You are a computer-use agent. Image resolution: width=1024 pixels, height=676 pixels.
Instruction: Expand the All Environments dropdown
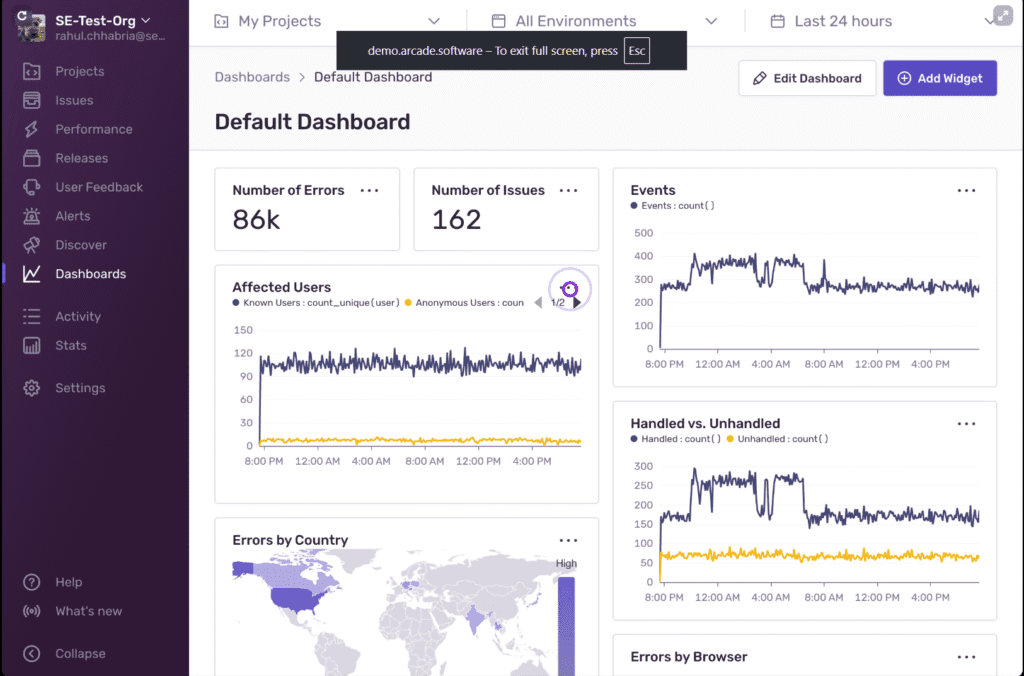604,21
